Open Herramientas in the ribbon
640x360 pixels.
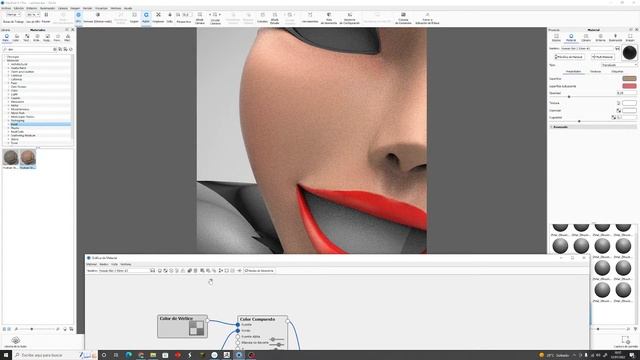click(x=310, y=18)
